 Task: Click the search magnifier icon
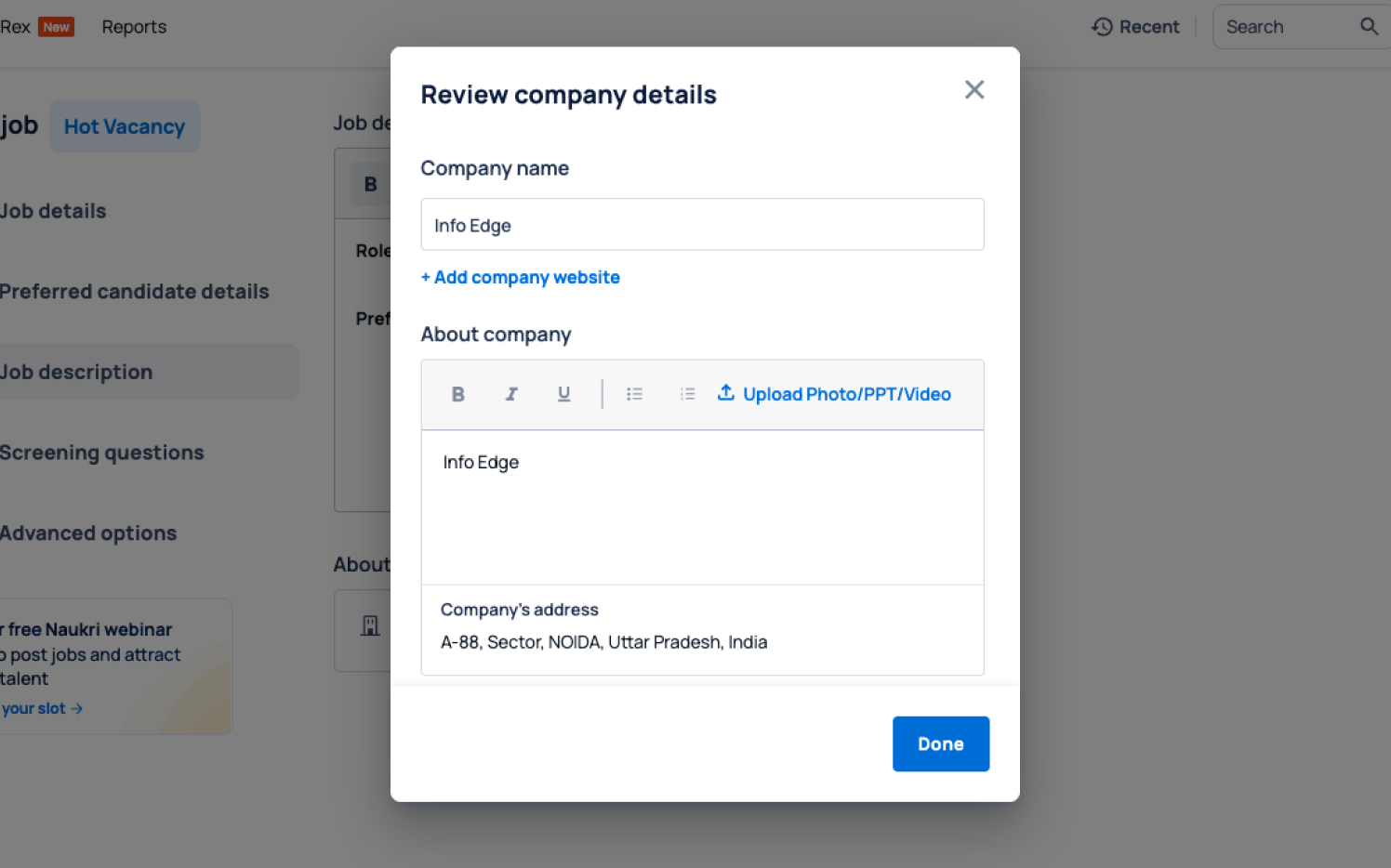point(1369,27)
